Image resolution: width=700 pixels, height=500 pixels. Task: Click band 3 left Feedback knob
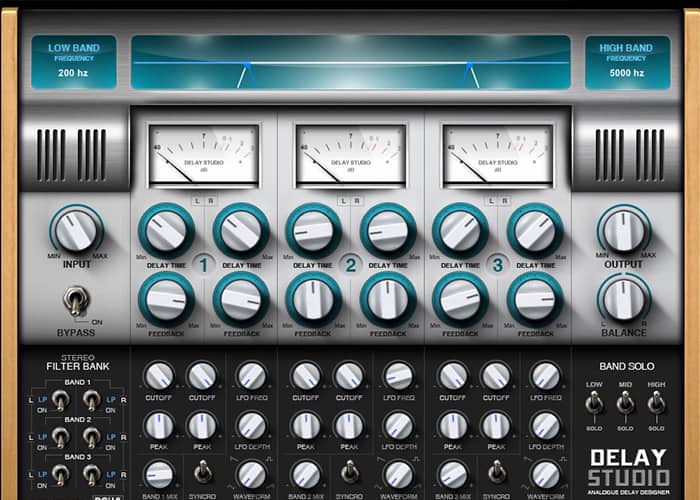(x=460, y=300)
